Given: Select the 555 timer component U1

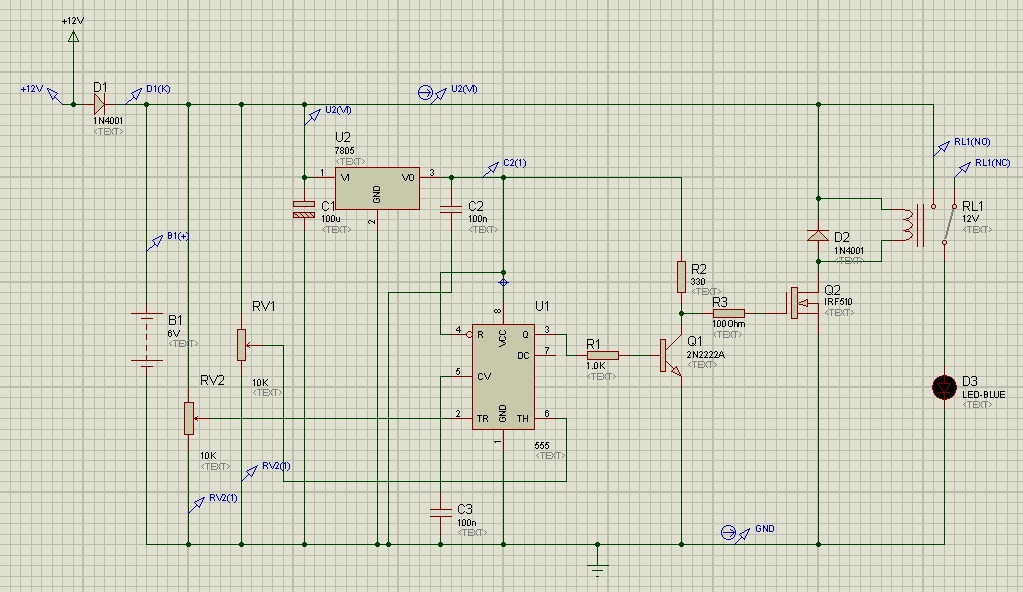Looking at the screenshot, I should [x=504, y=375].
